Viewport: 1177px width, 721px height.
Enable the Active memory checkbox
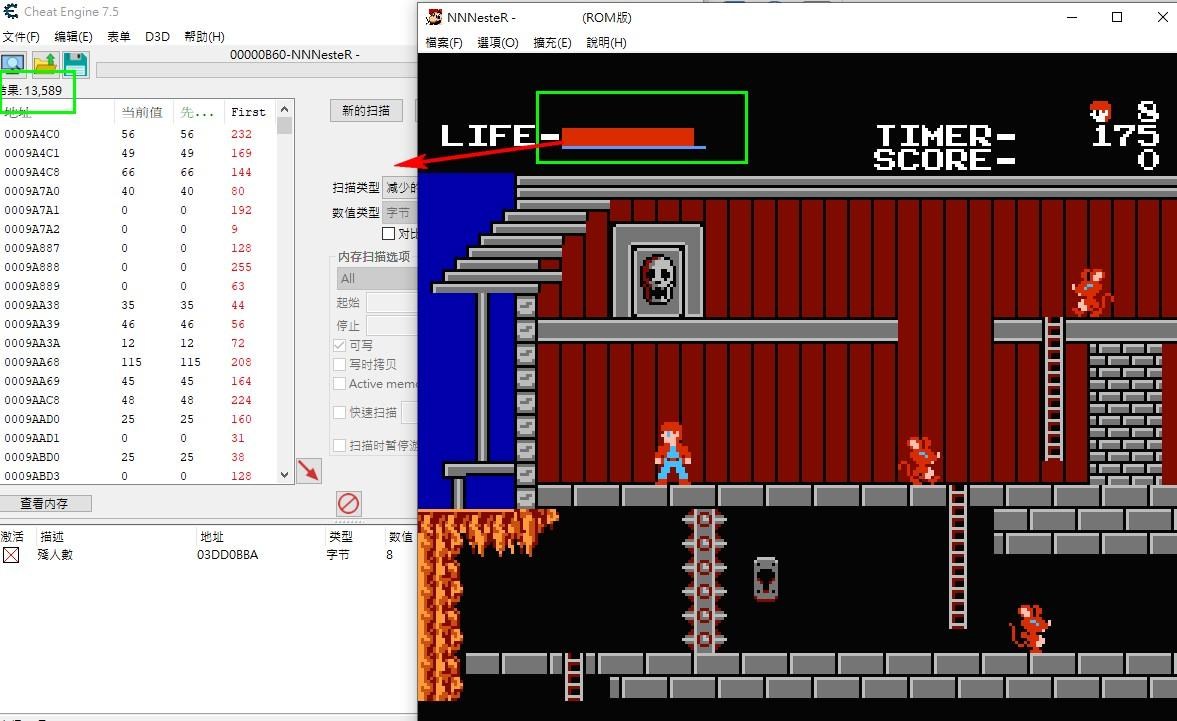click(x=339, y=383)
